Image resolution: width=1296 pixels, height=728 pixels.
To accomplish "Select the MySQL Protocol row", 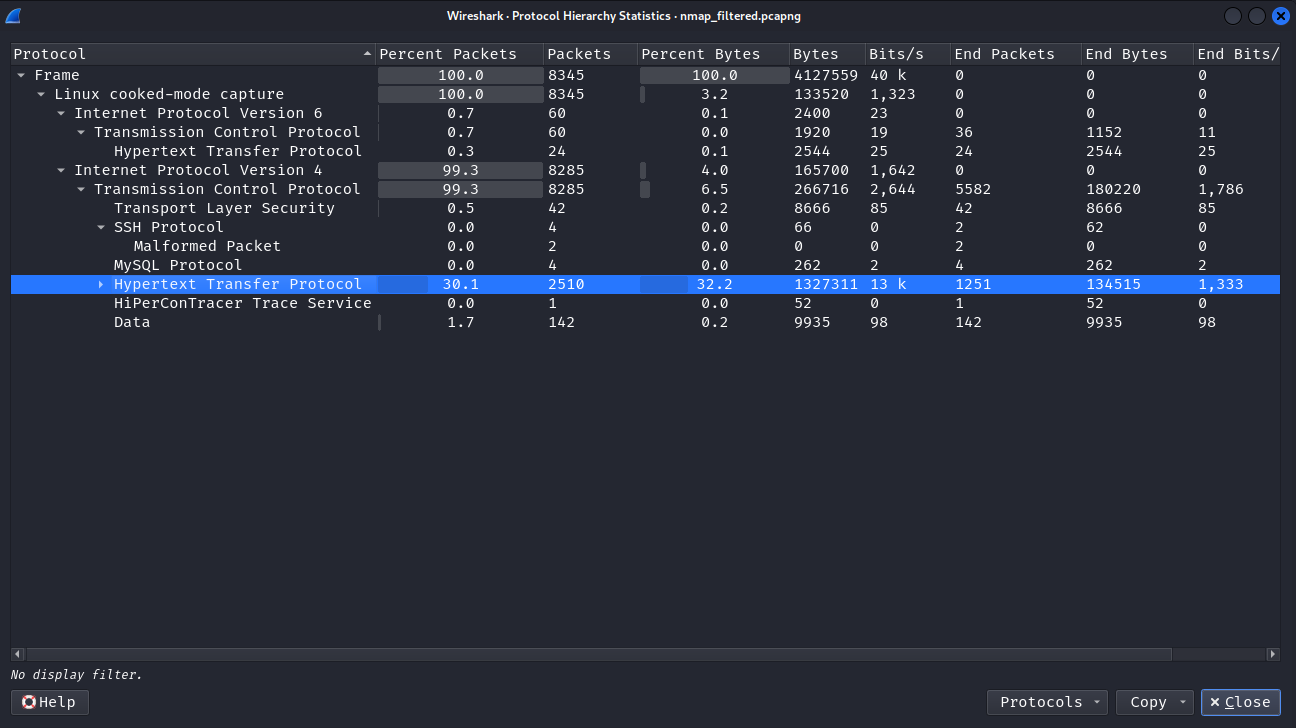I will coord(178,265).
